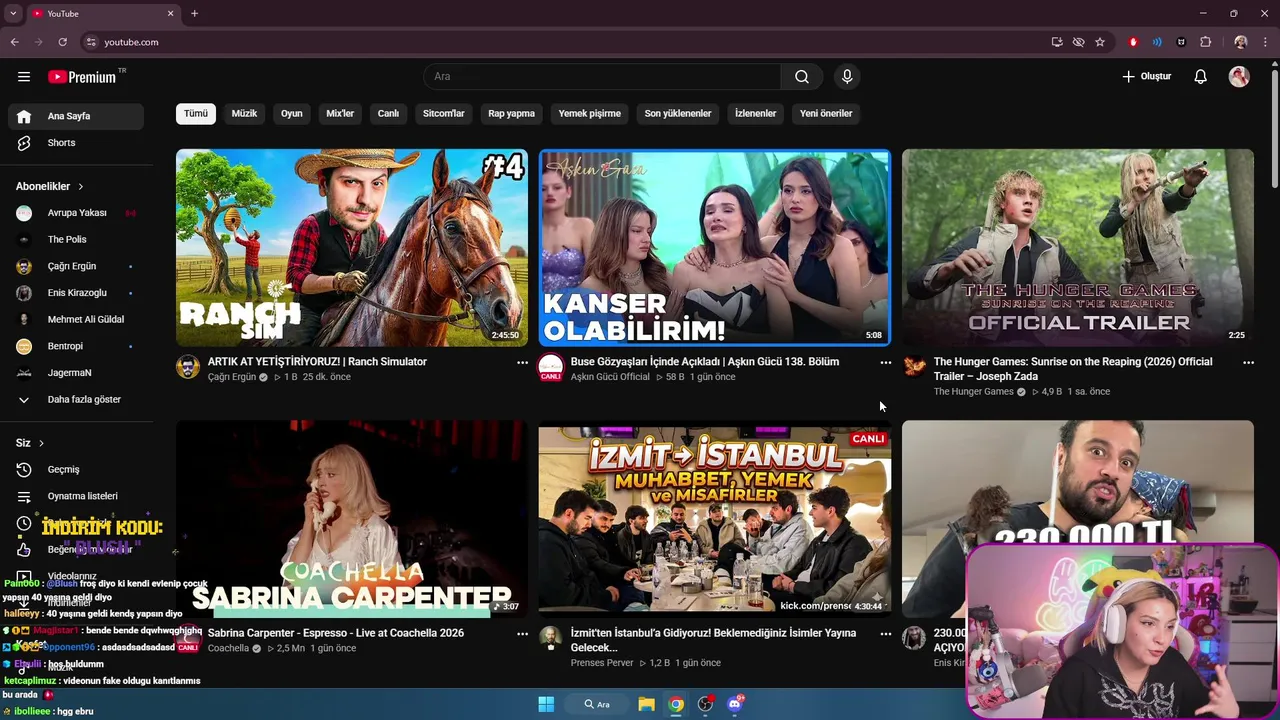This screenshot has height=720, width=1280.
Task: Open Shorts in the sidebar
Action: pyautogui.click(x=76, y=143)
